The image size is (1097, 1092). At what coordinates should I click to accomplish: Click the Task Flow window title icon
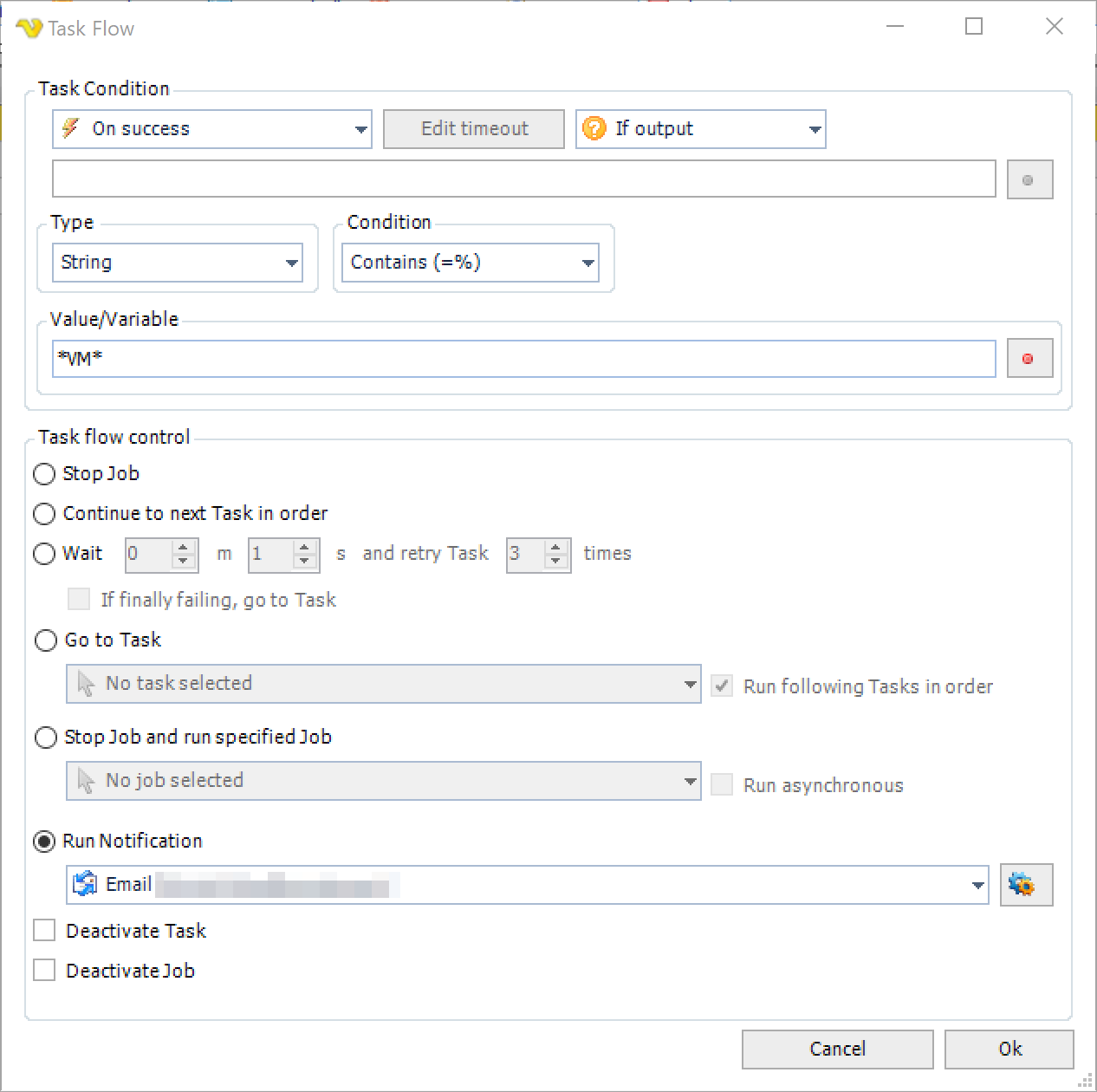(29, 29)
